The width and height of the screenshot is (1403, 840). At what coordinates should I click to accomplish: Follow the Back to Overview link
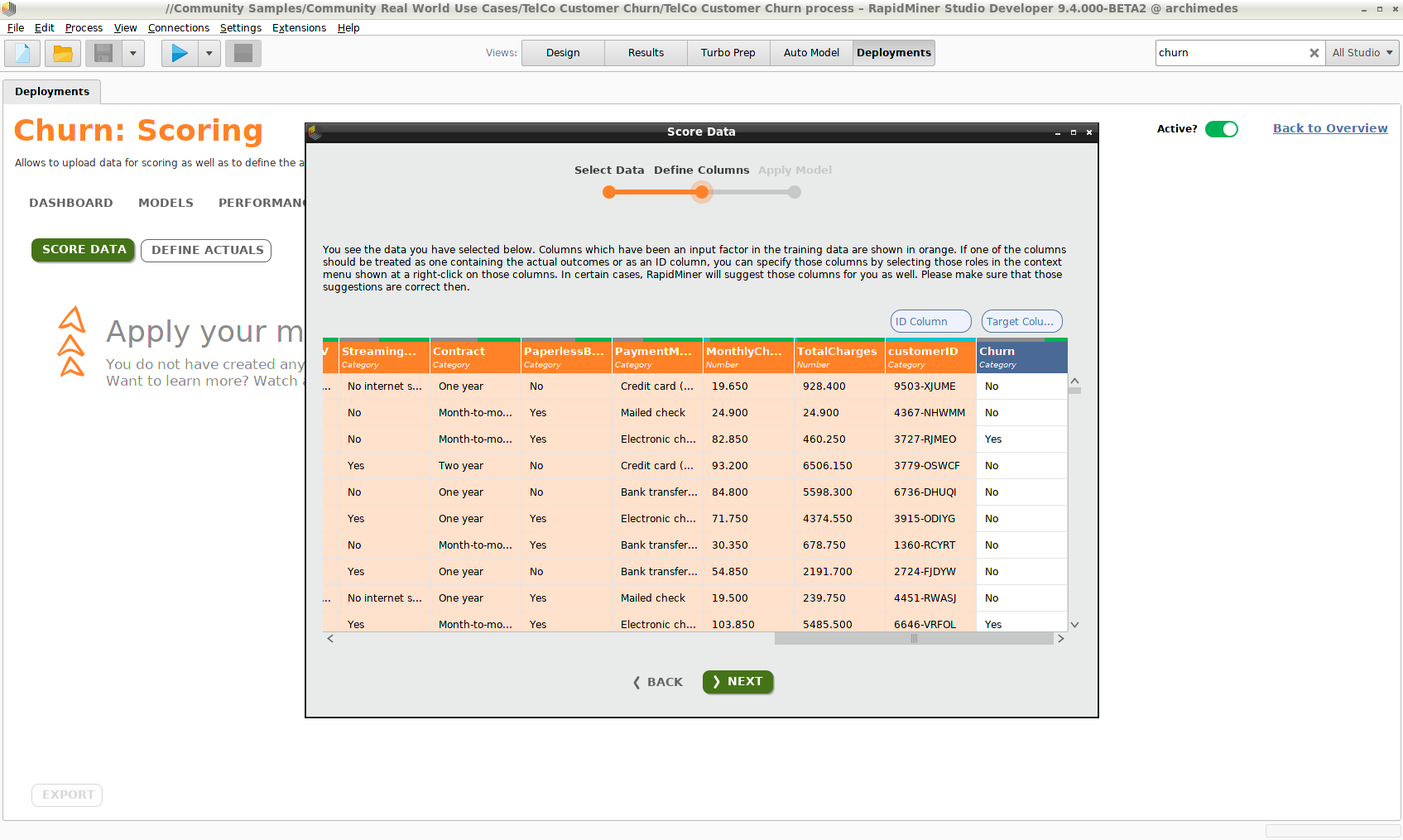click(1330, 128)
